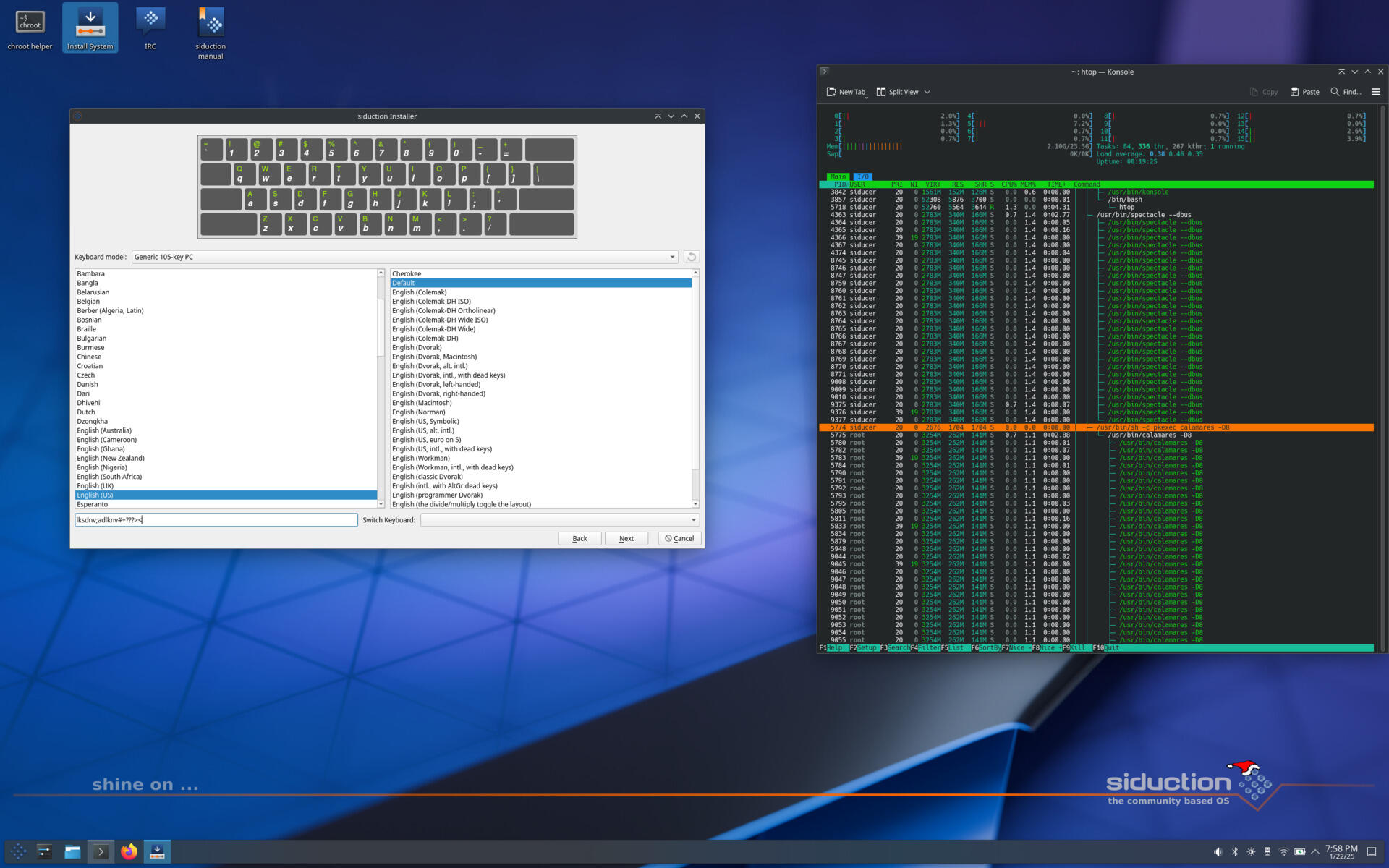Image resolution: width=1389 pixels, height=868 pixels.
Task: Select English (Workman) variant
Action: click(540, 459)
